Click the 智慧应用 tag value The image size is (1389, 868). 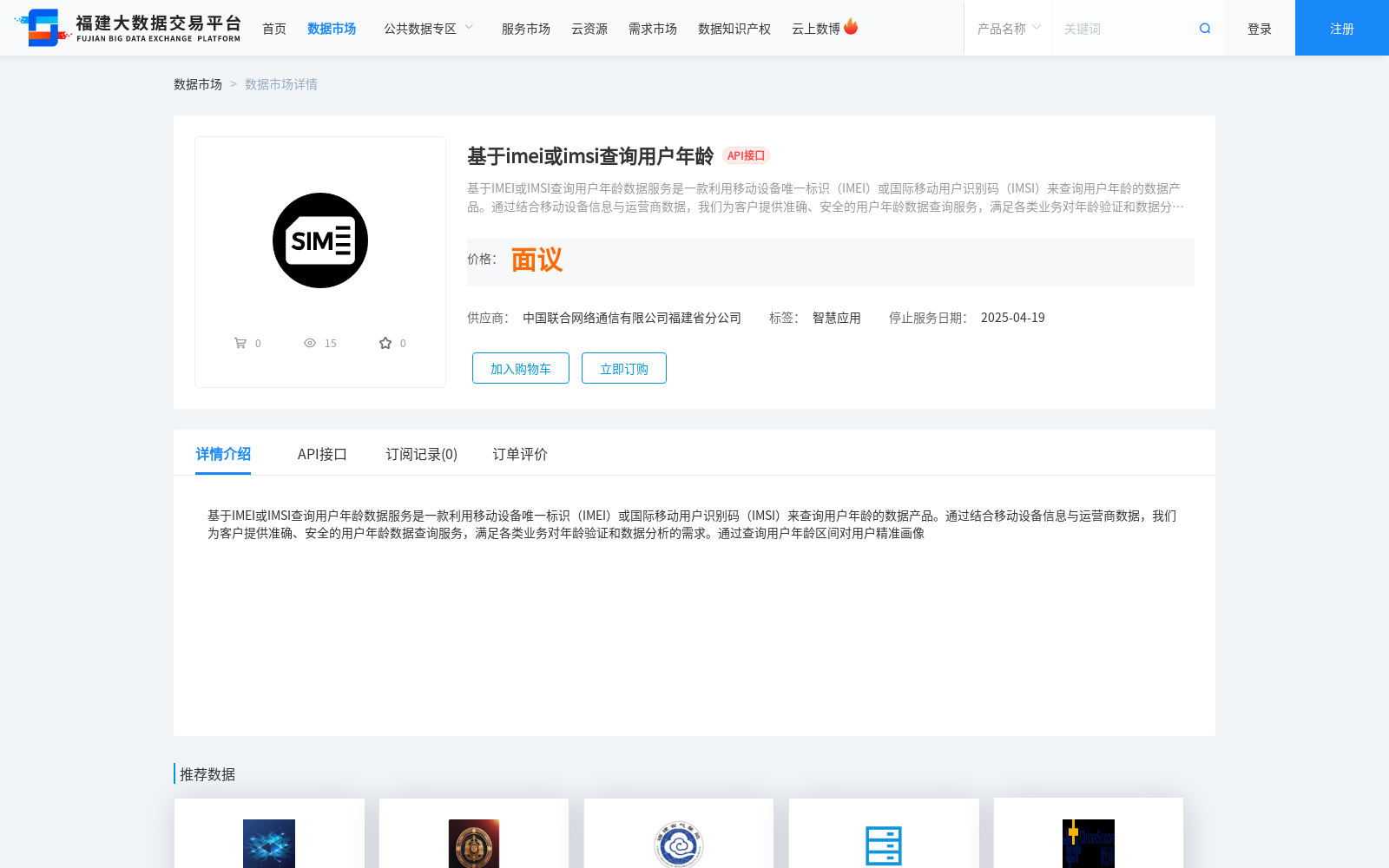click(837, 318)
